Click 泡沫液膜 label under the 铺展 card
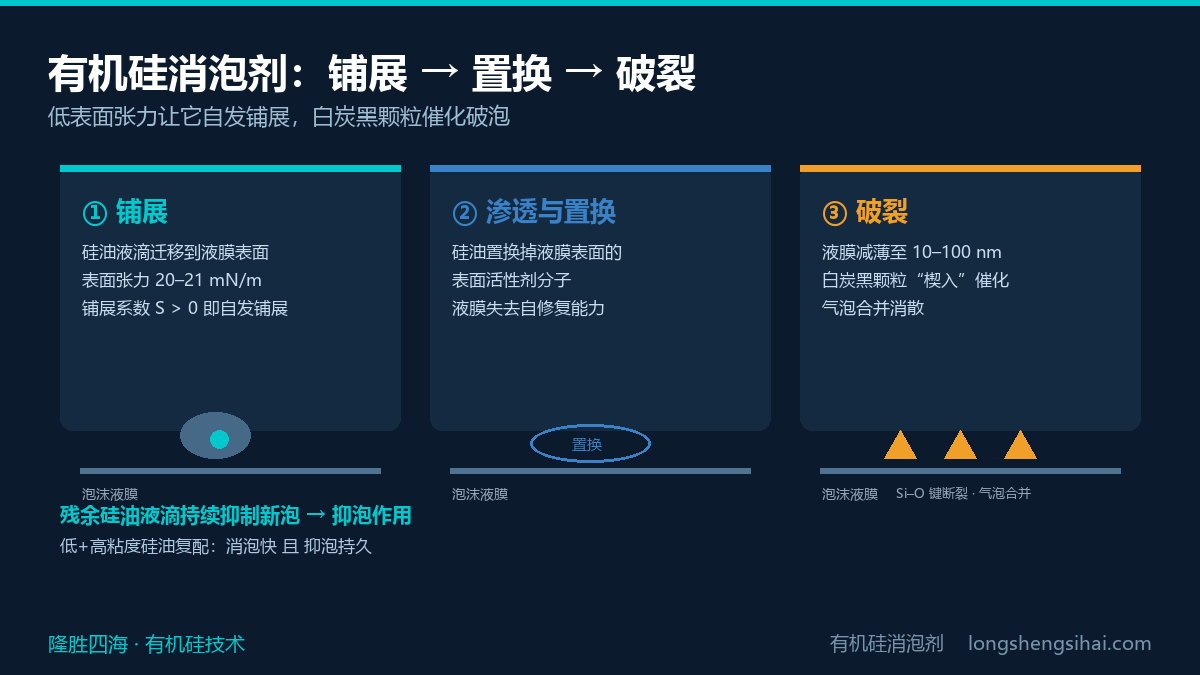1200x675 pixels. click(x=110, y=494)
